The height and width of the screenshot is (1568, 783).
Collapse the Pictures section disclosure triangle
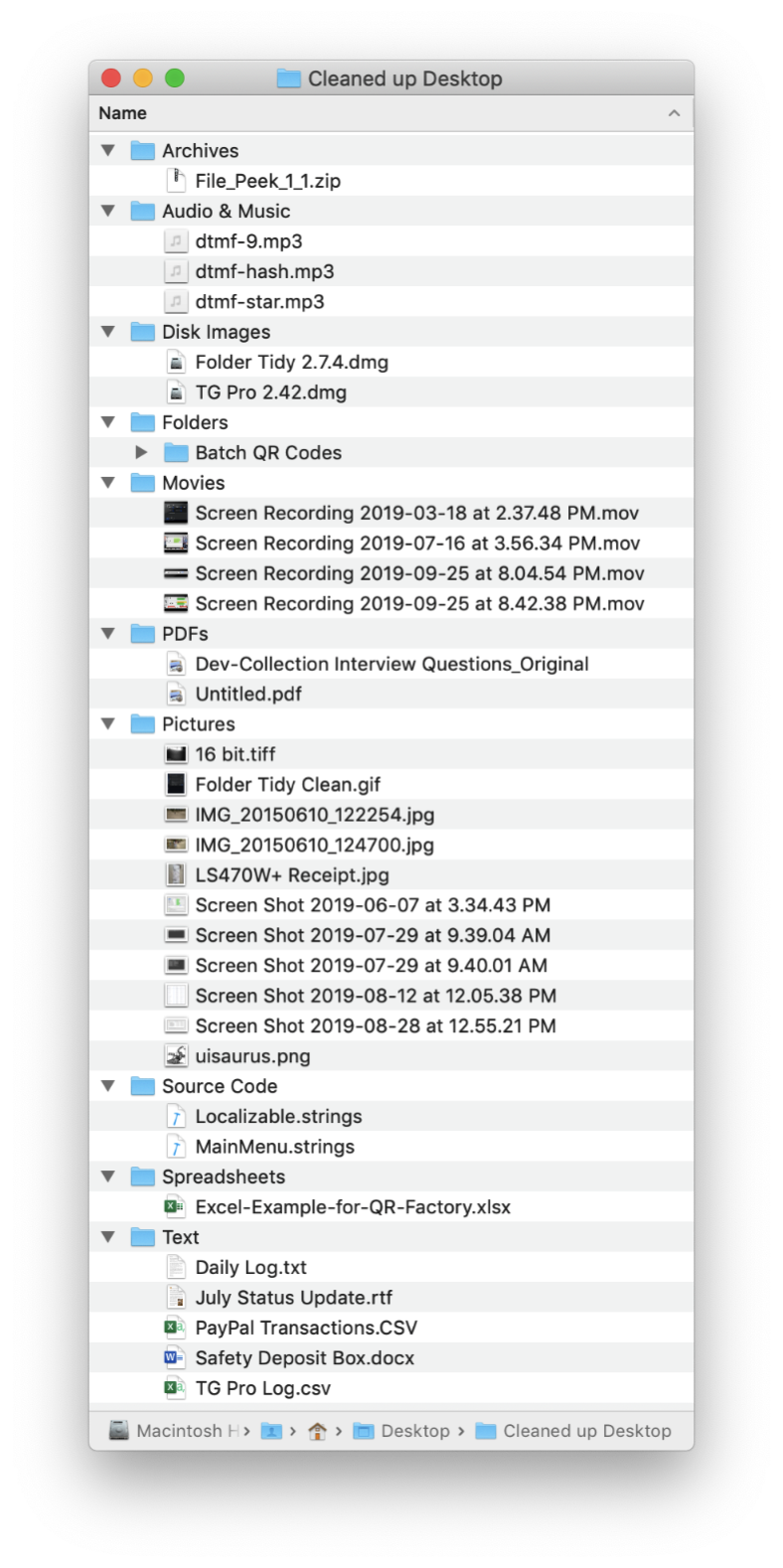pos(107,723)
